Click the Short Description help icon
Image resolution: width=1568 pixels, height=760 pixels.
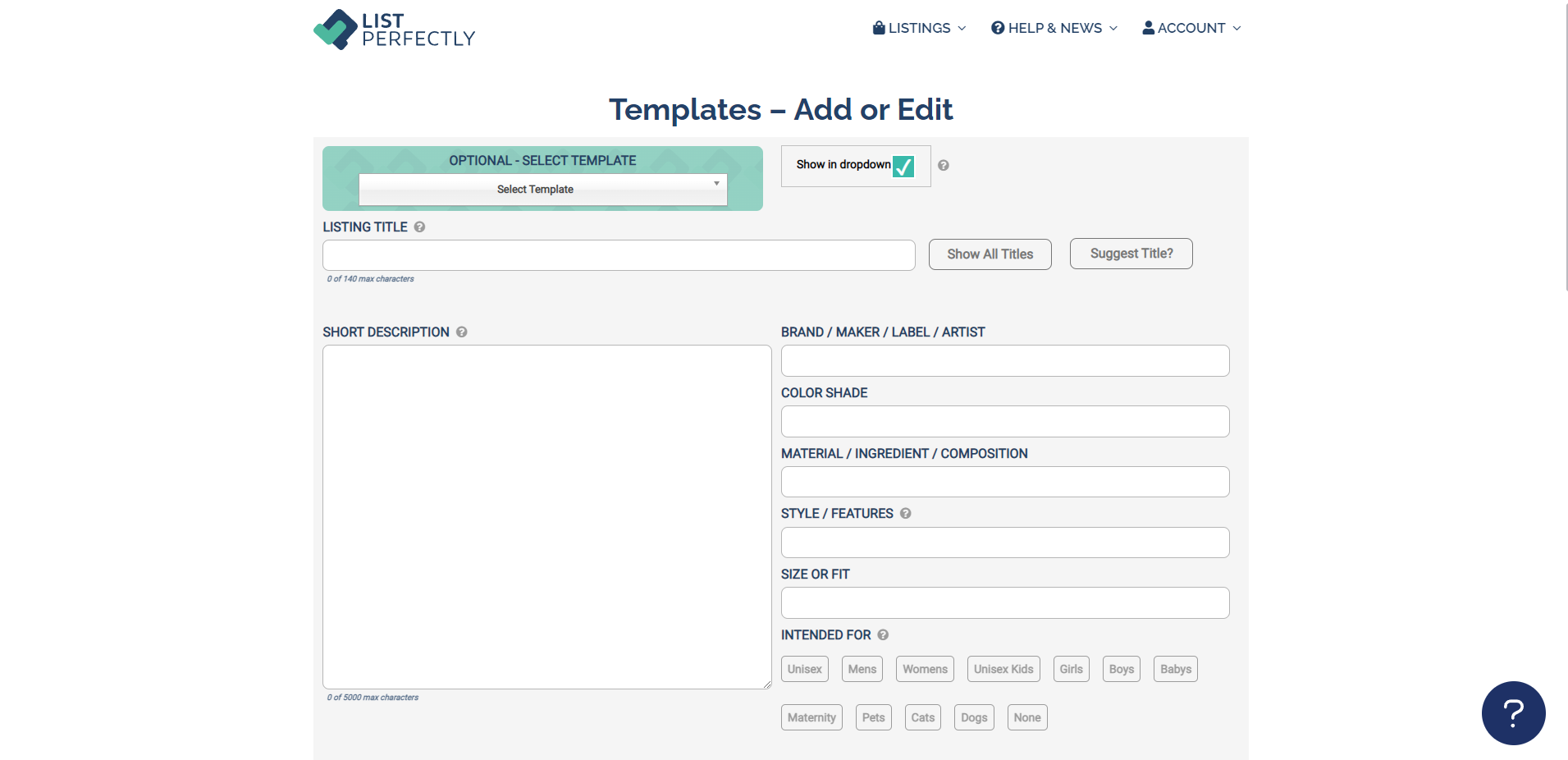pyautogui.click(x=461, y=332)
